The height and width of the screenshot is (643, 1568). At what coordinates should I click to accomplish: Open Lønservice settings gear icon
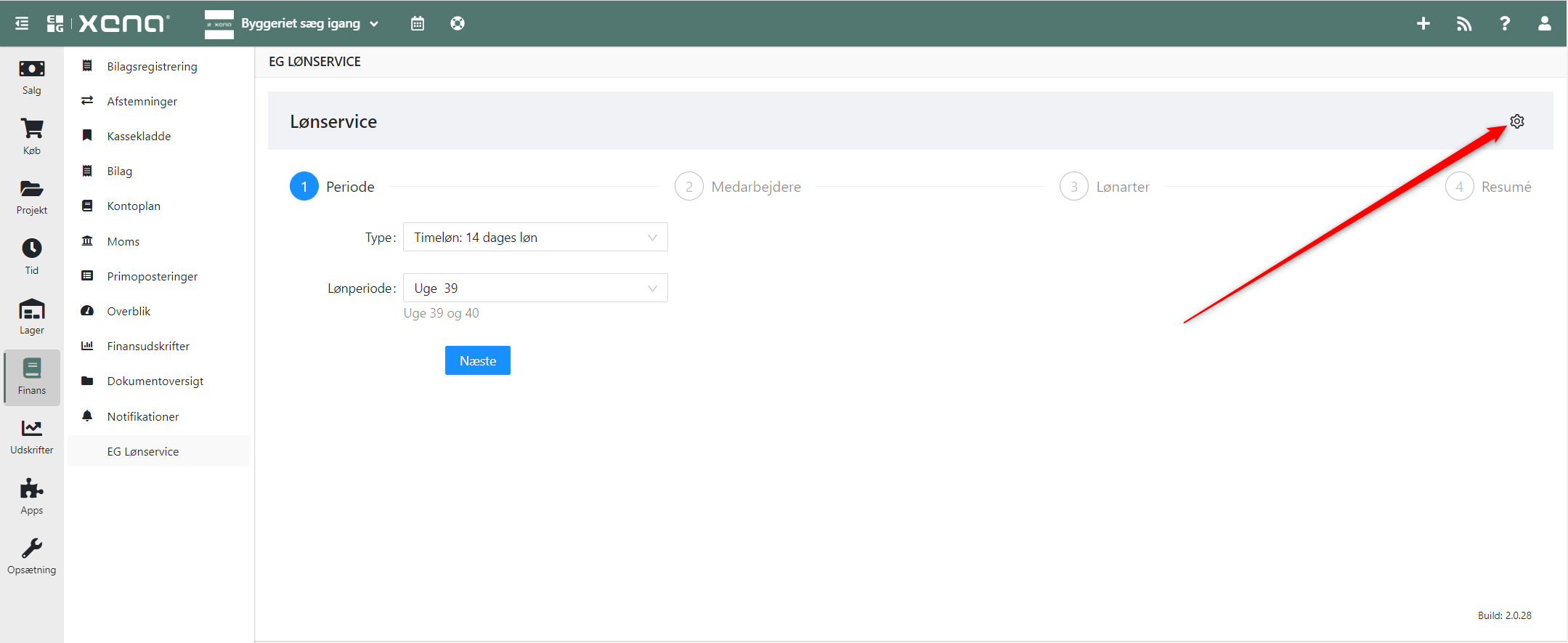(x=1516, y=121)
